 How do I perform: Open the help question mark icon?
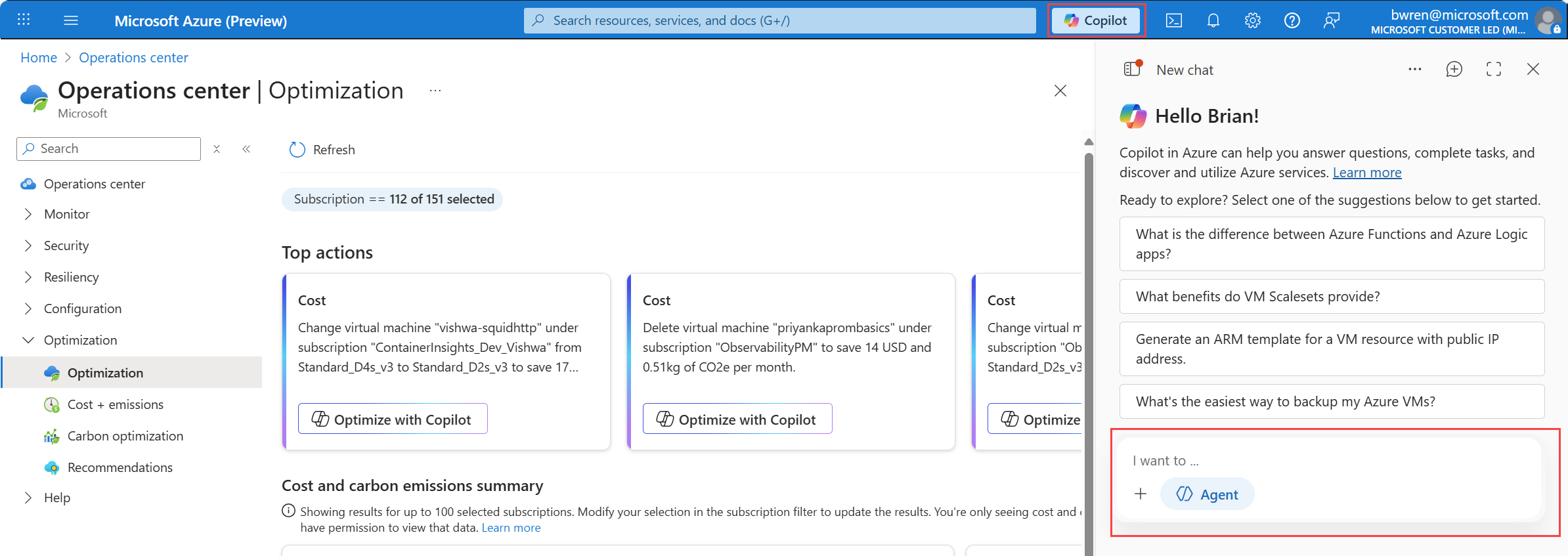point(1292,21)
